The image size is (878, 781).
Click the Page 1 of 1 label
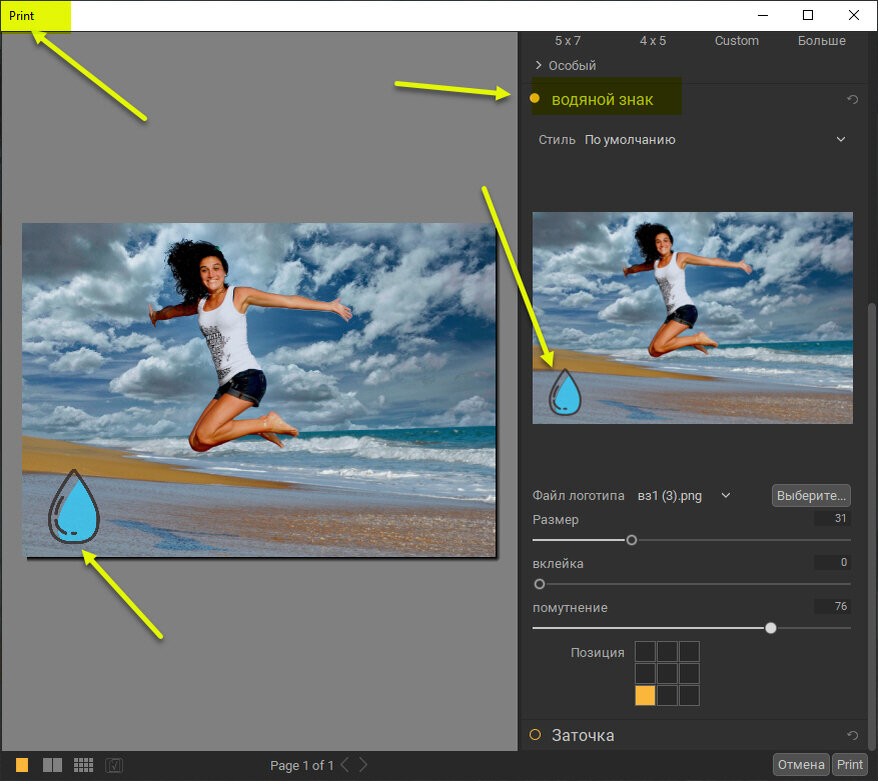tap(301, 765)
